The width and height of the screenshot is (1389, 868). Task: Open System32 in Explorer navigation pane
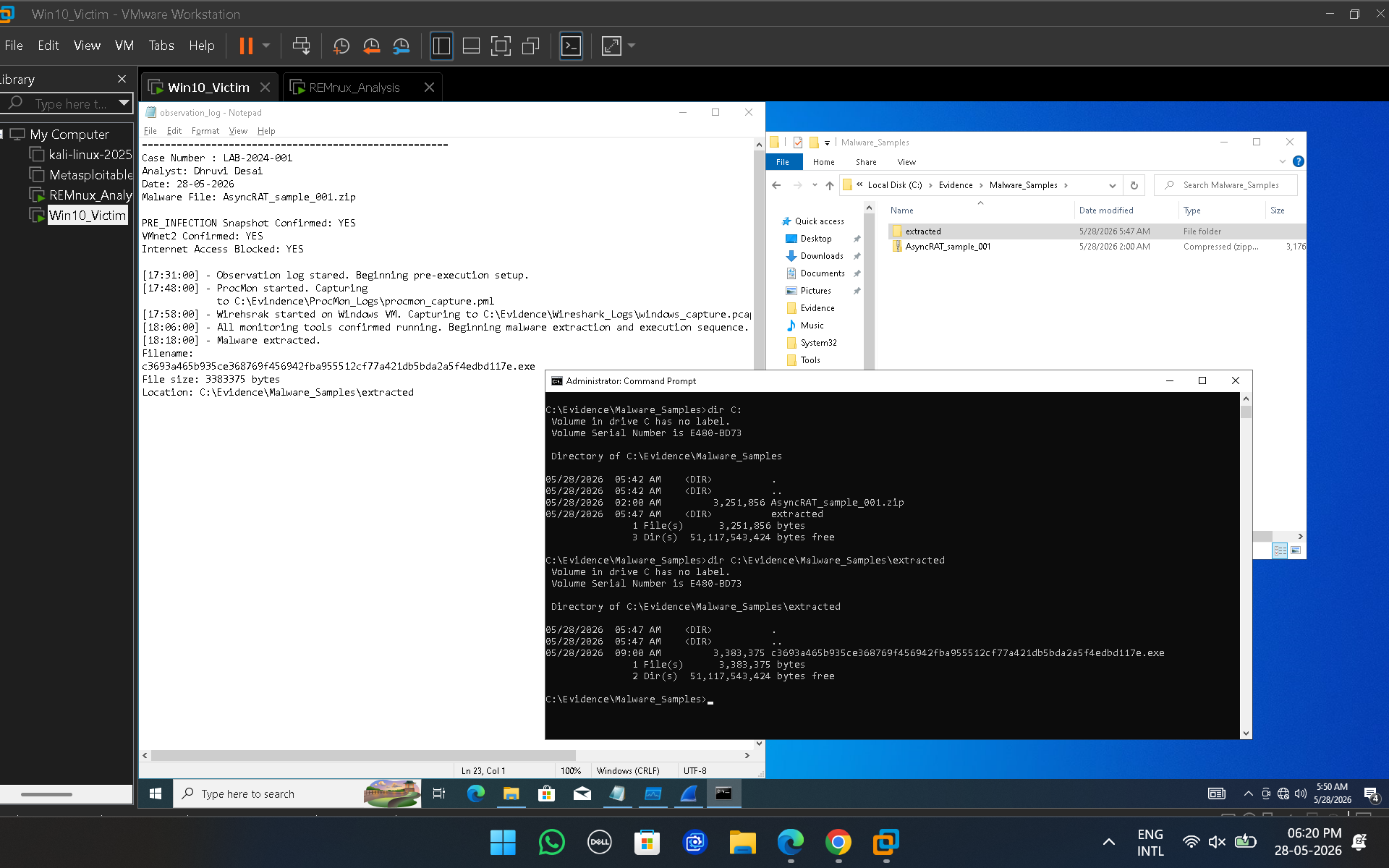[x=818, y=343]
